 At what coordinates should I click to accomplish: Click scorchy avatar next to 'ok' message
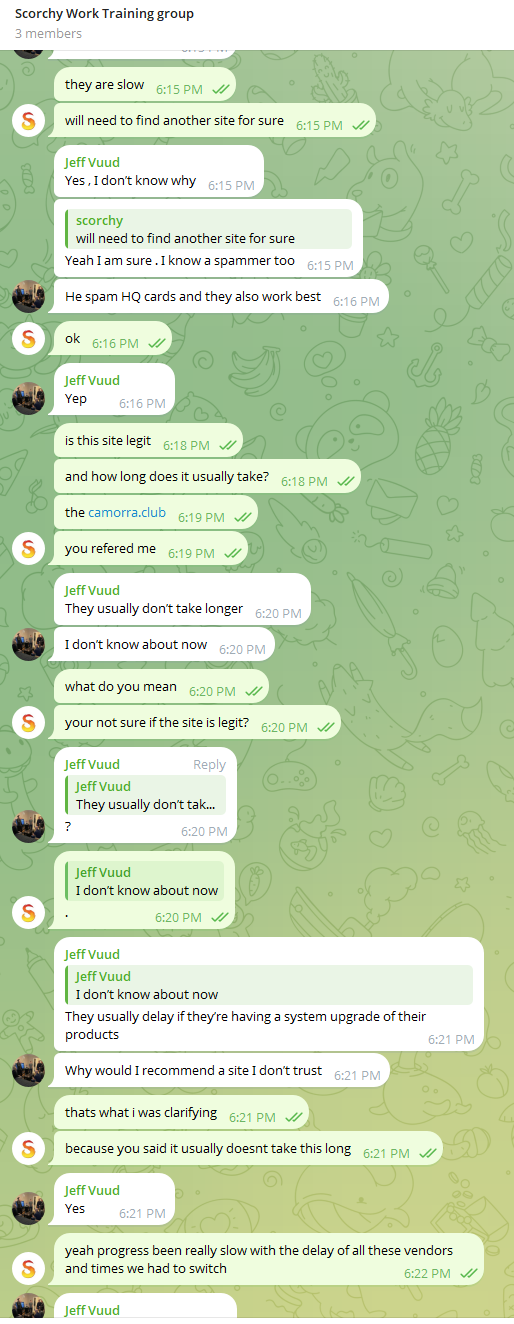pos(29,339)
